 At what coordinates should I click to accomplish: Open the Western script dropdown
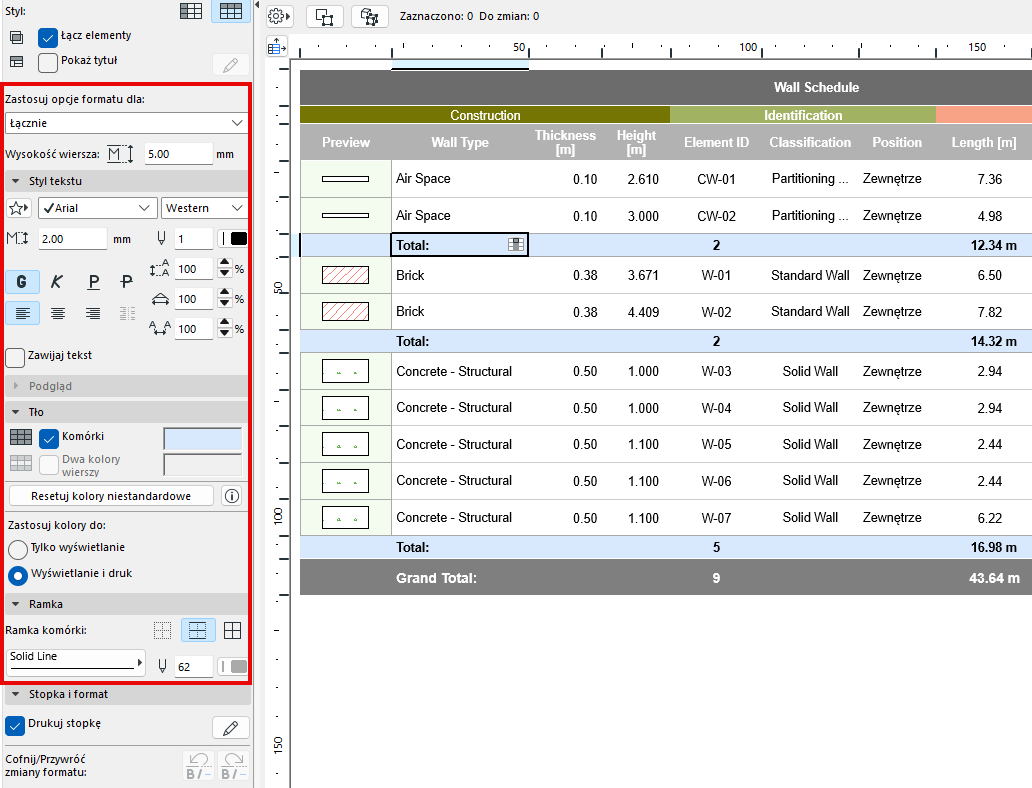tap(204, 208)
